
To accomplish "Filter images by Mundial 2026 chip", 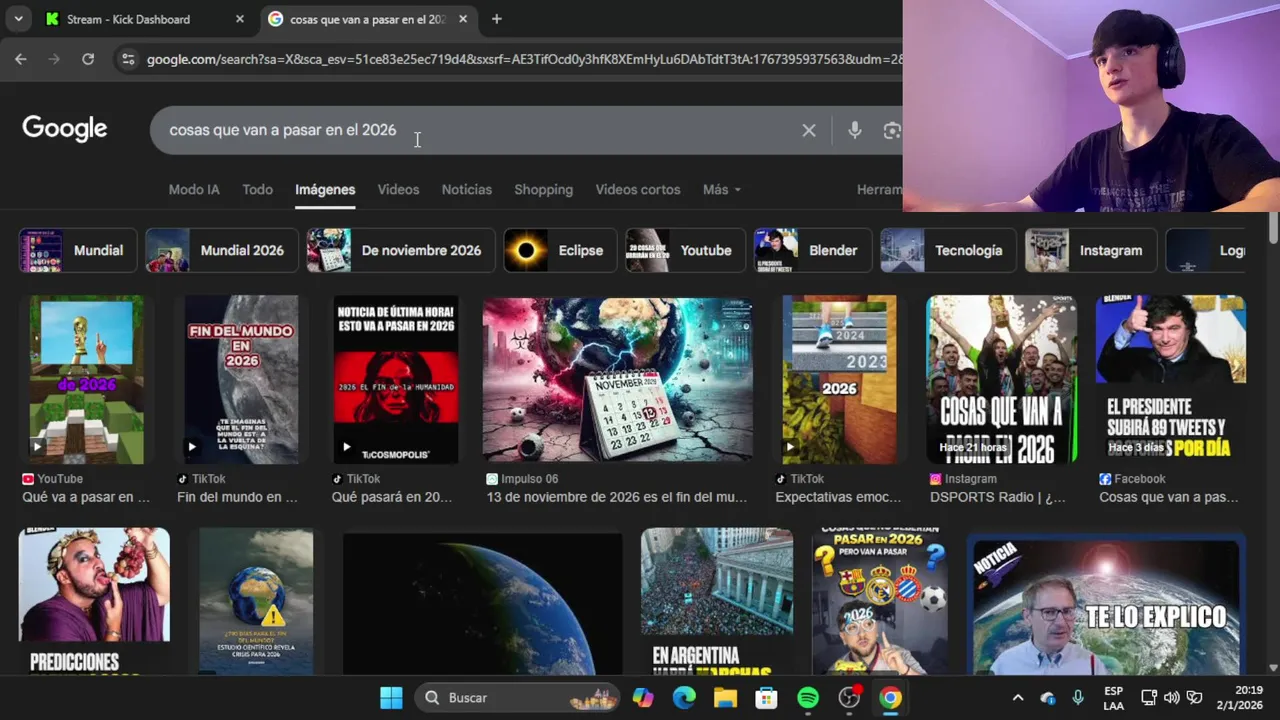I will (220, 250).
